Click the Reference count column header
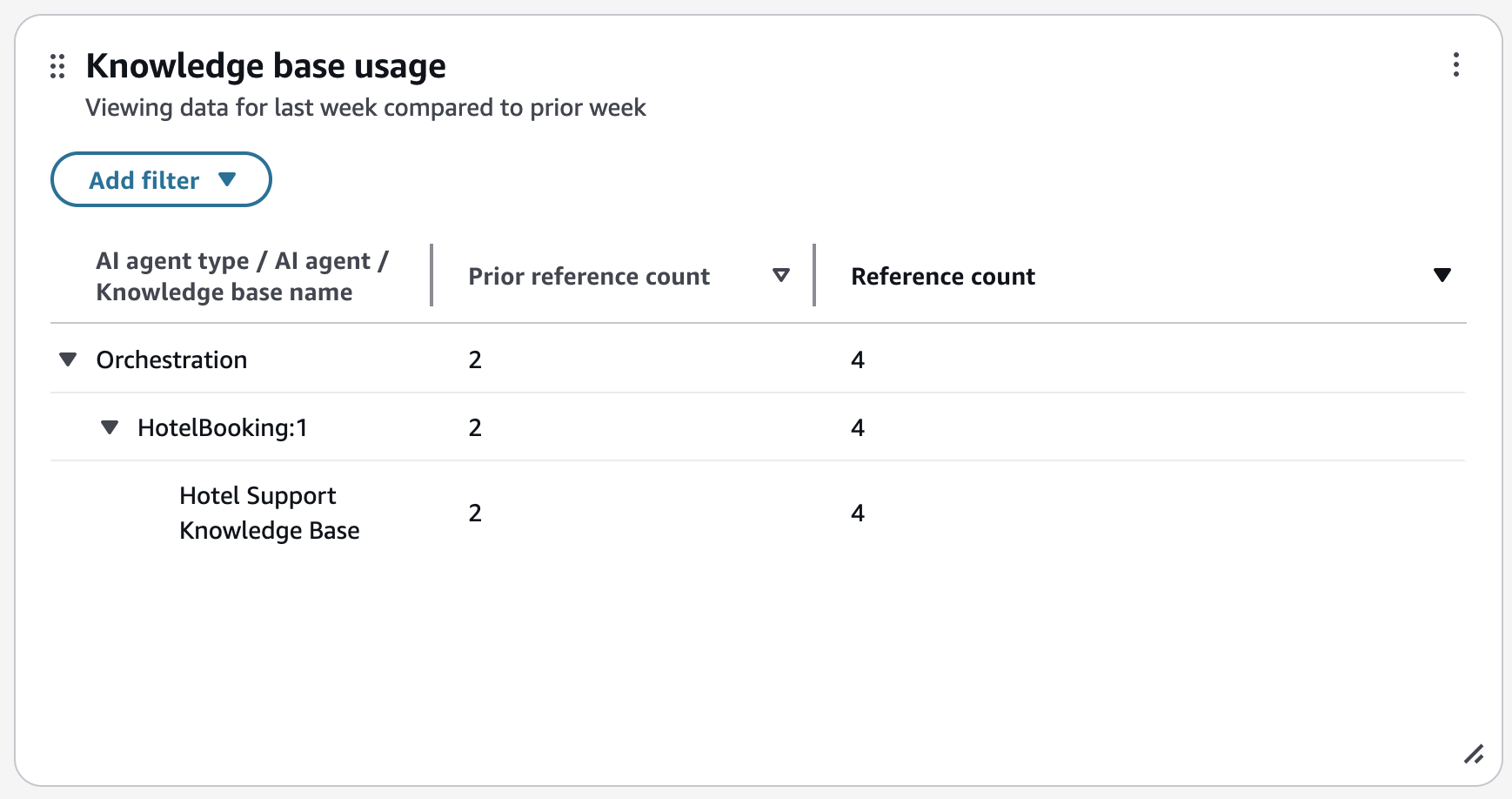This screenshot has height=799, width=1512. 943,277
